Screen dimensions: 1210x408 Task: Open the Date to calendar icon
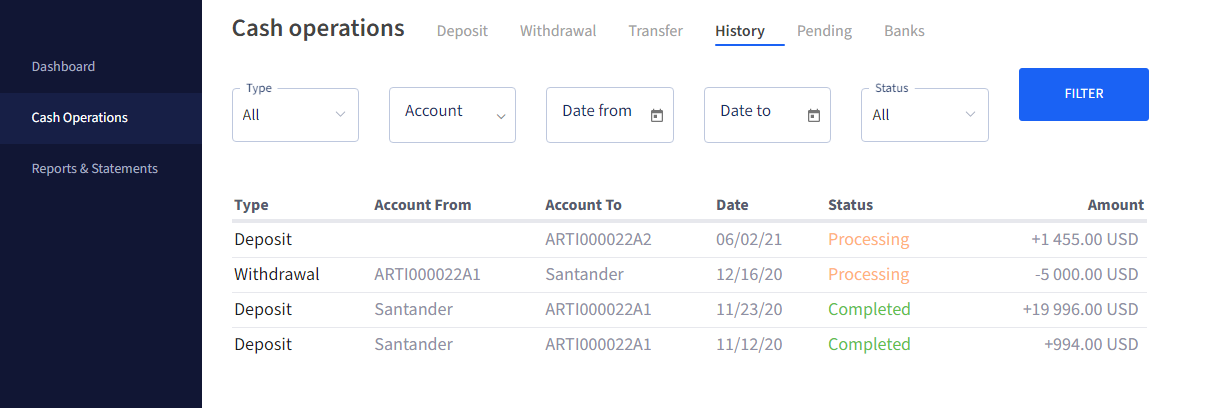tap(814, 116)
